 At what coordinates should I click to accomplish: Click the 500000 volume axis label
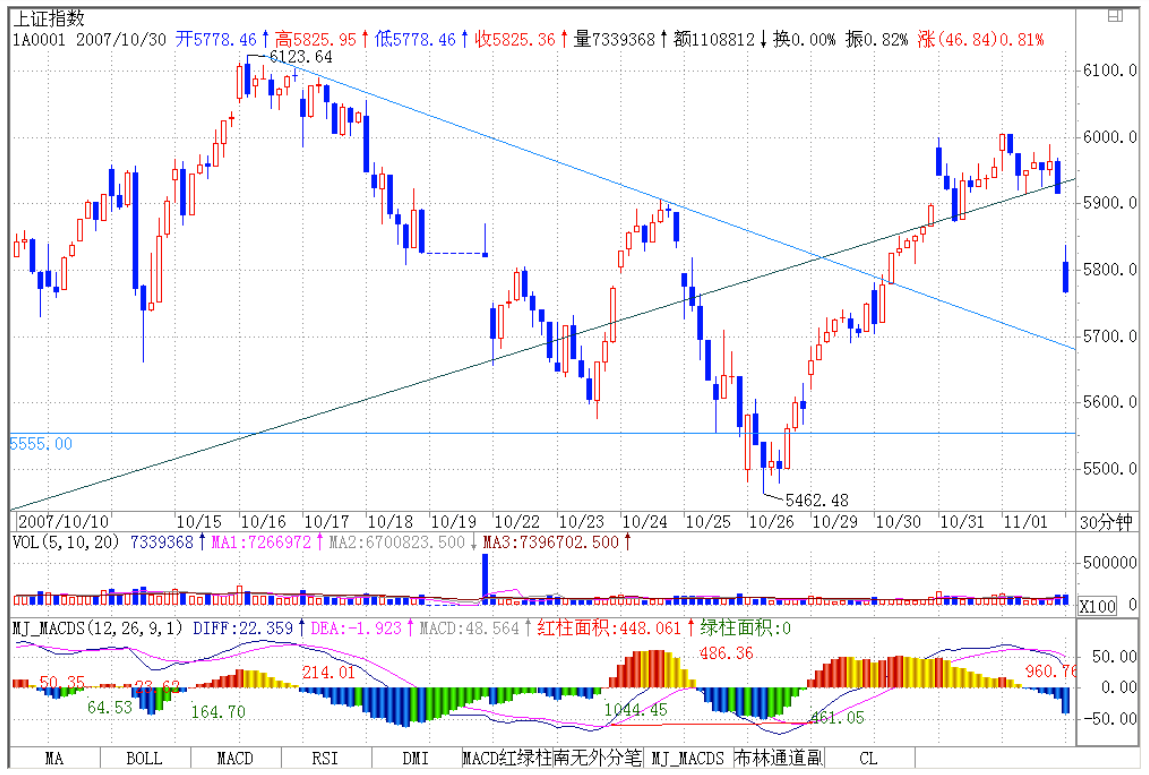coord(1110,563)
